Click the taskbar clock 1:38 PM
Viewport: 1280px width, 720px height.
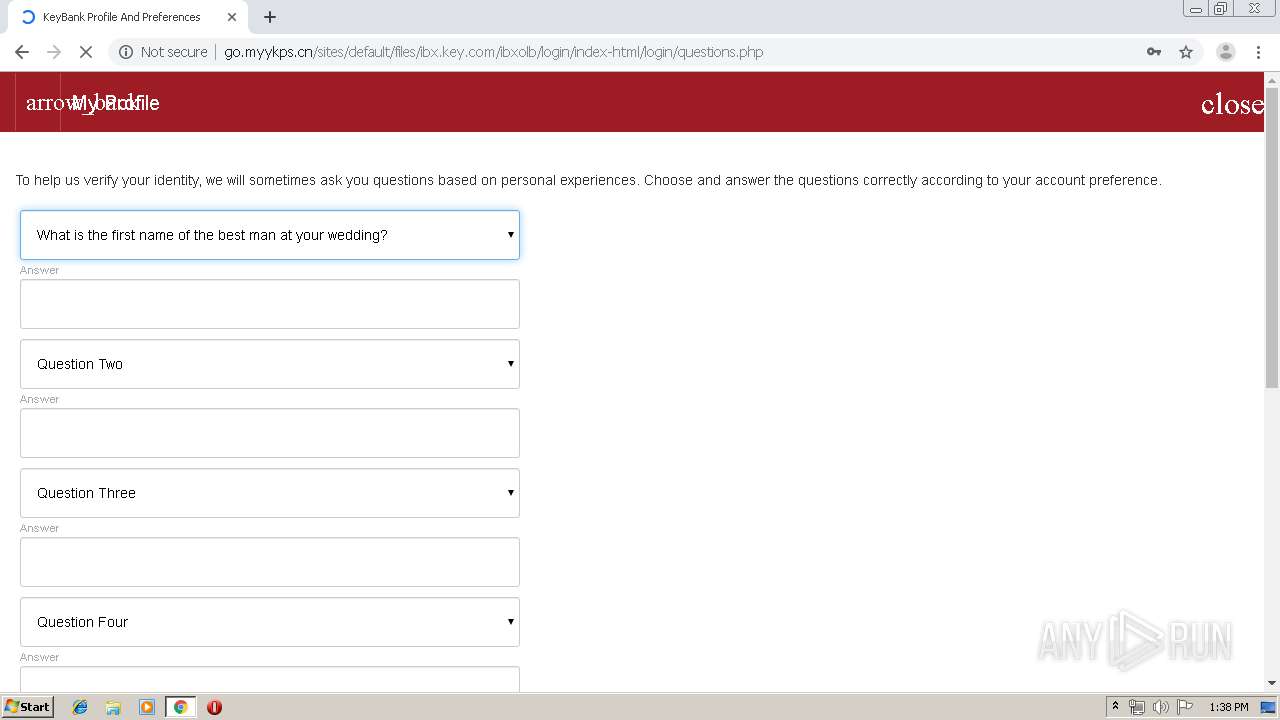pyautogui.click(x=1229, y=707)
